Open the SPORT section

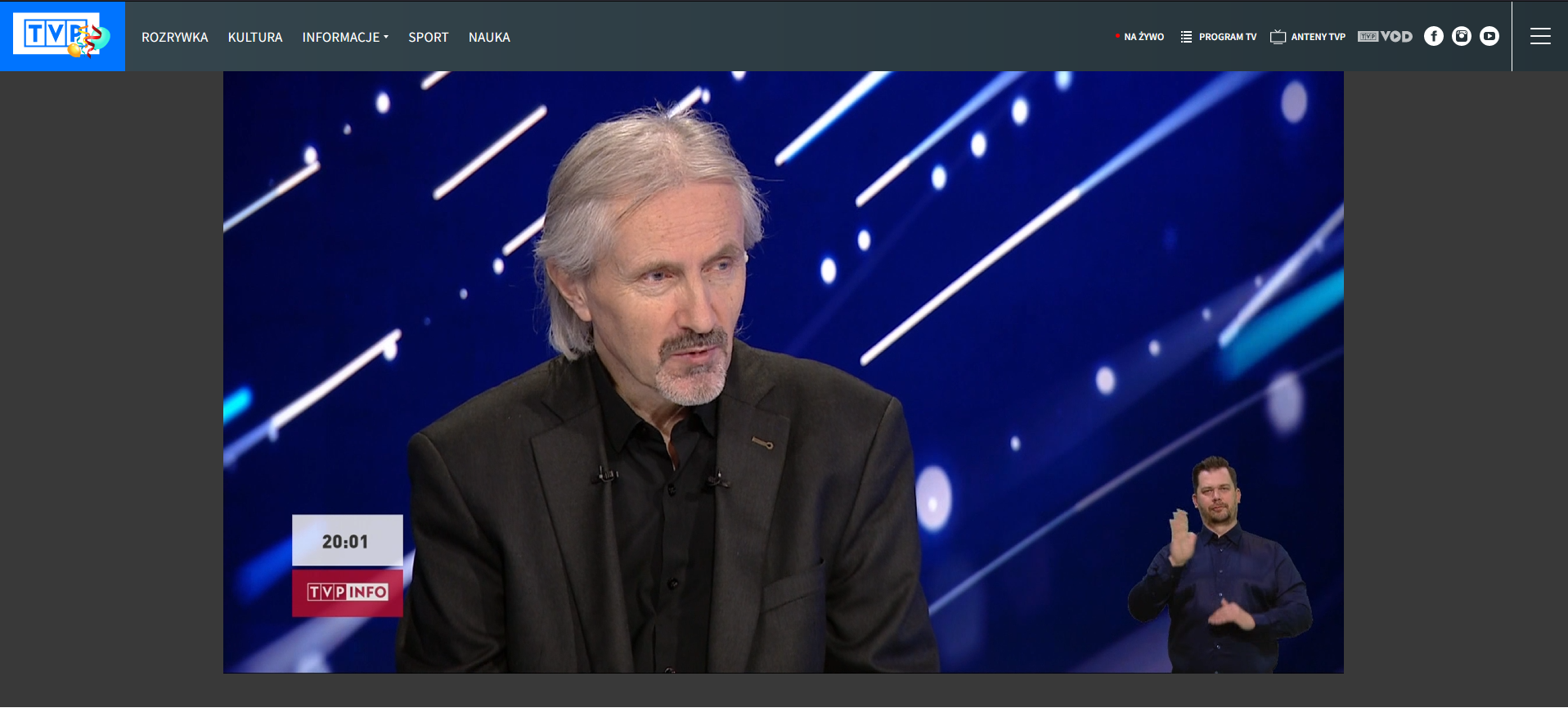coord(428,38)
